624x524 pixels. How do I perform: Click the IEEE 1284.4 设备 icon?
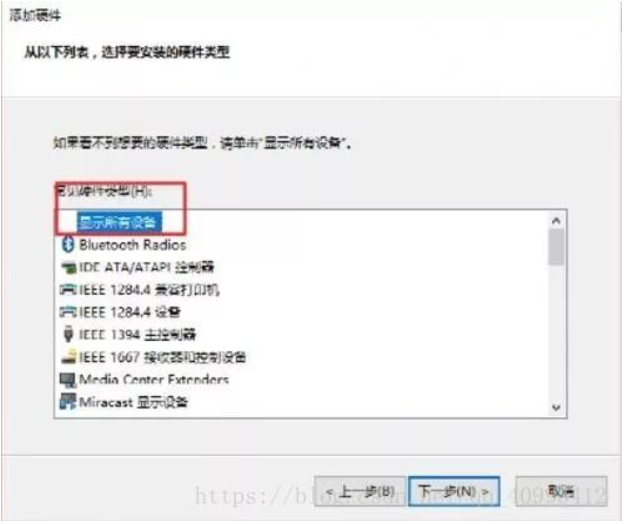point(68,312)
